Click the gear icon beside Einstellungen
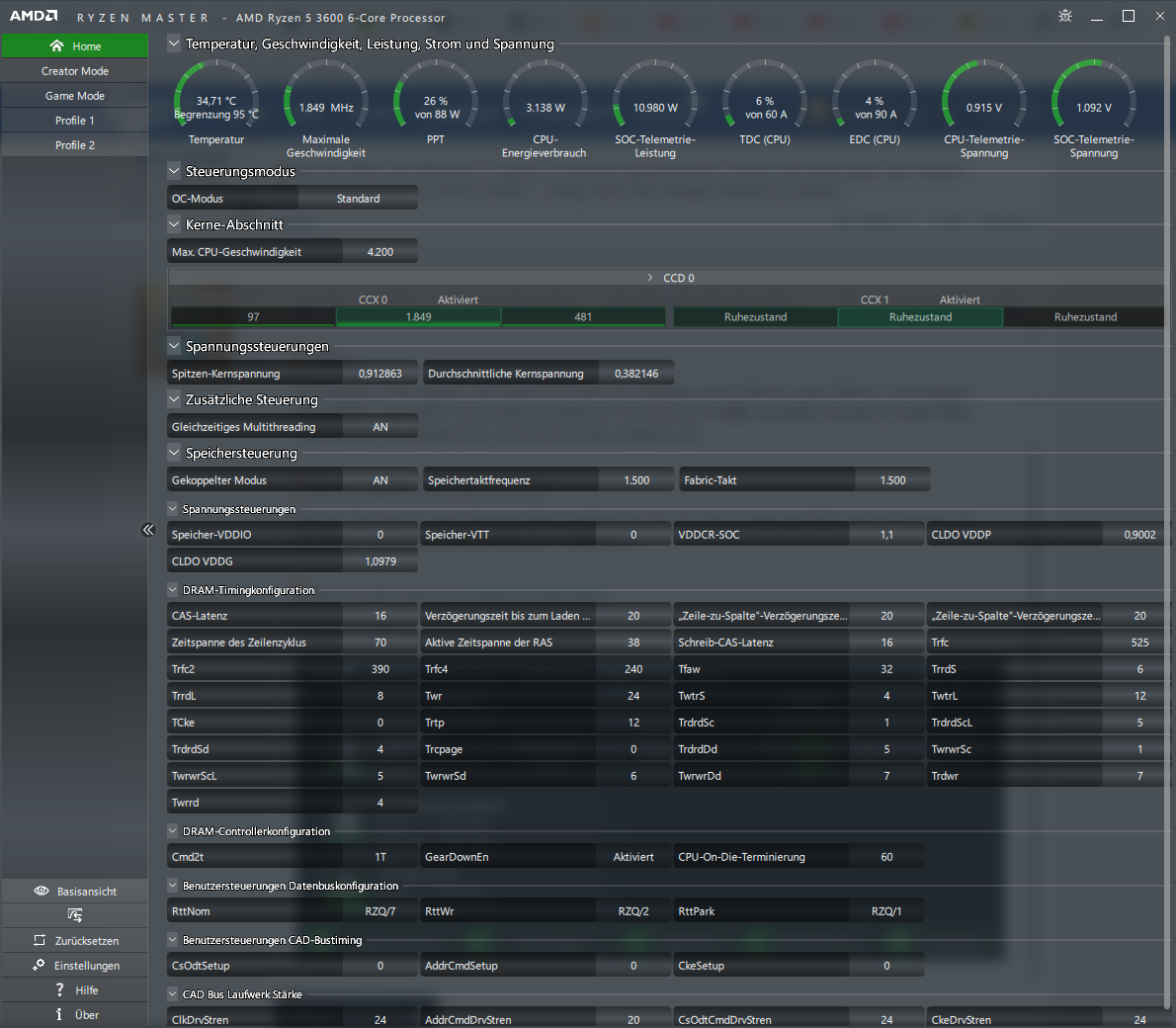The width and height of the screenshot is (1176, 1028). (39, 965)
